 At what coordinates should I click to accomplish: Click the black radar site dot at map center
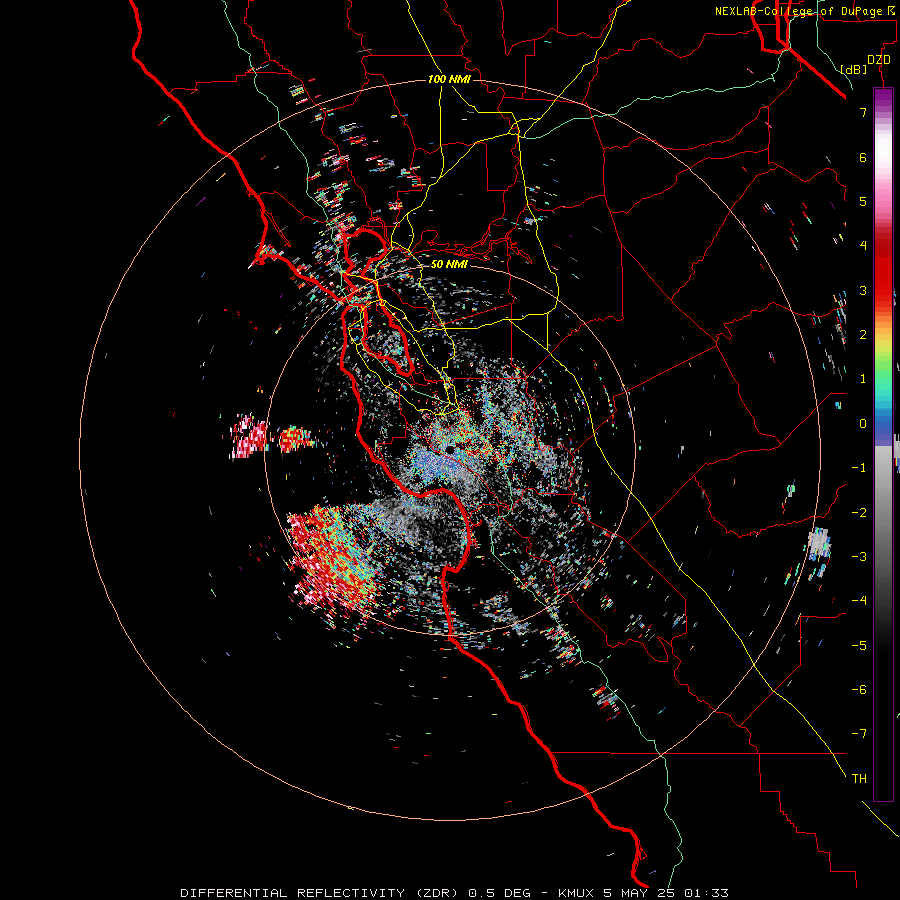[x=450, y=449]
